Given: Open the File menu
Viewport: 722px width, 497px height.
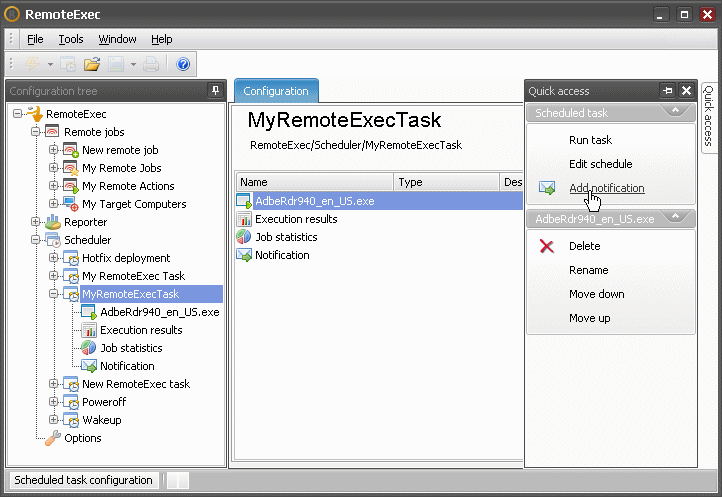Looking at the screenshot, I should click(35, 39).
